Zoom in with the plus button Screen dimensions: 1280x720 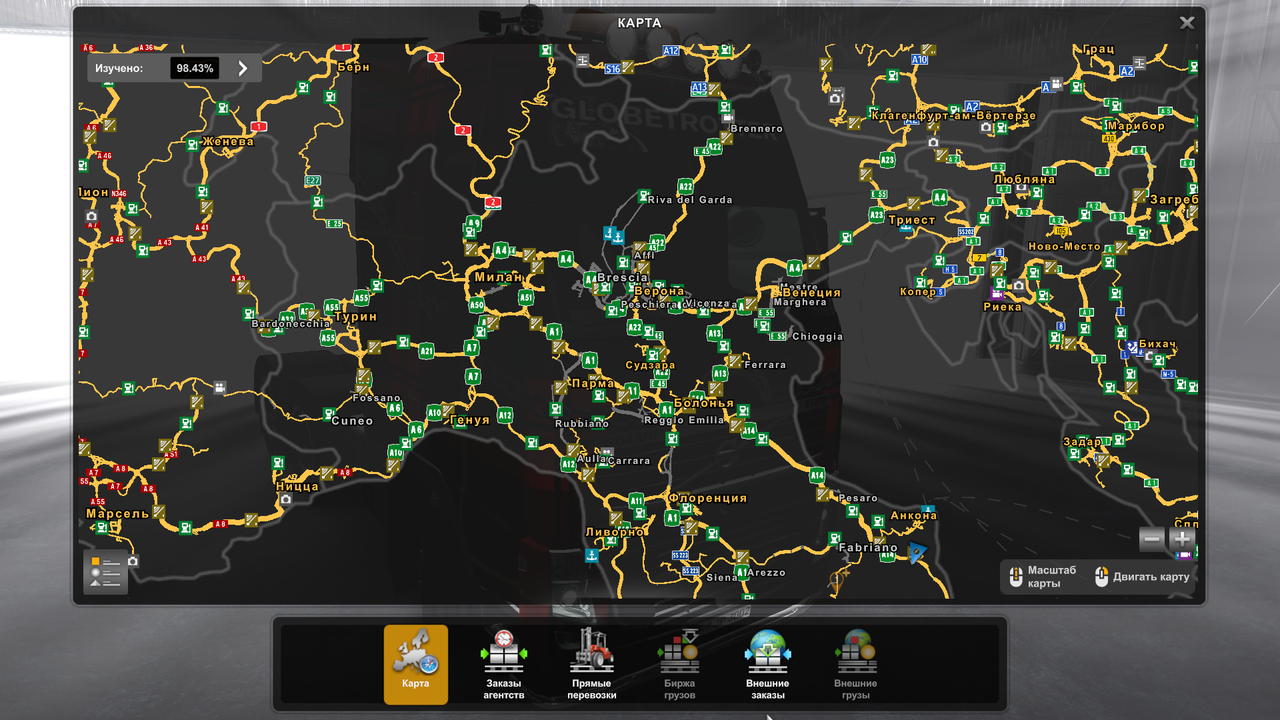point(1182,540)
